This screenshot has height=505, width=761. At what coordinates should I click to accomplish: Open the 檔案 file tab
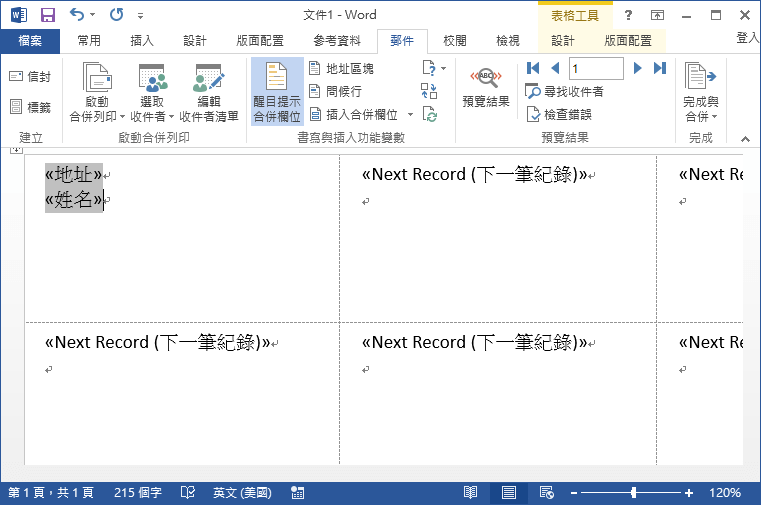[30, 41]
